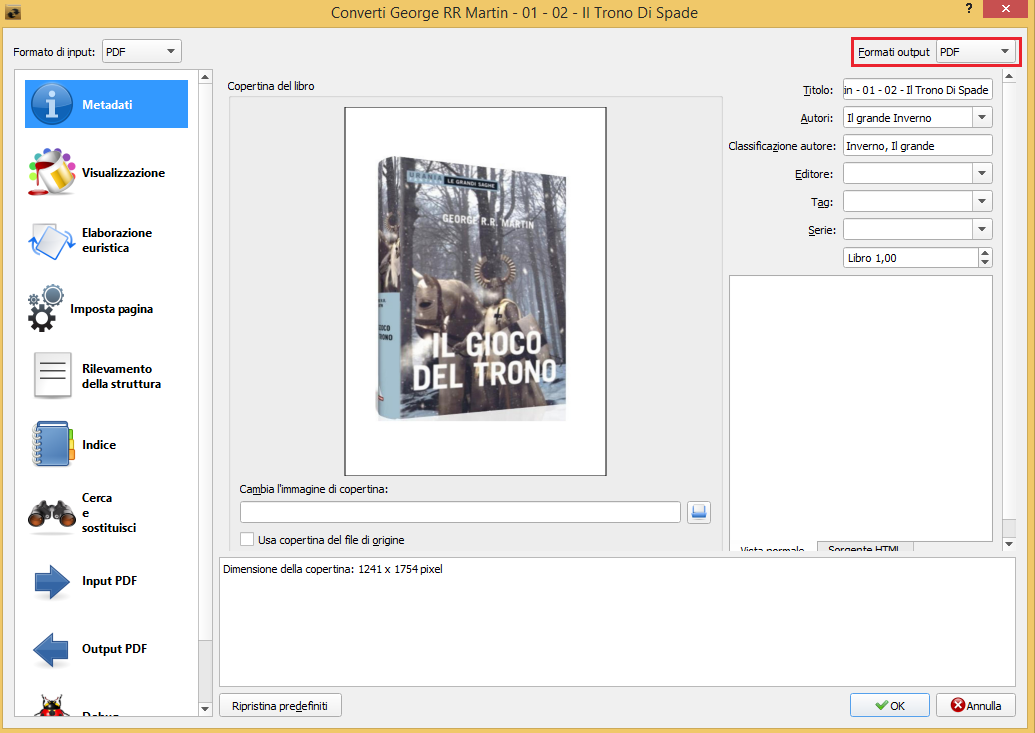Open the Formato di input dropdown

tap(142, 52)
